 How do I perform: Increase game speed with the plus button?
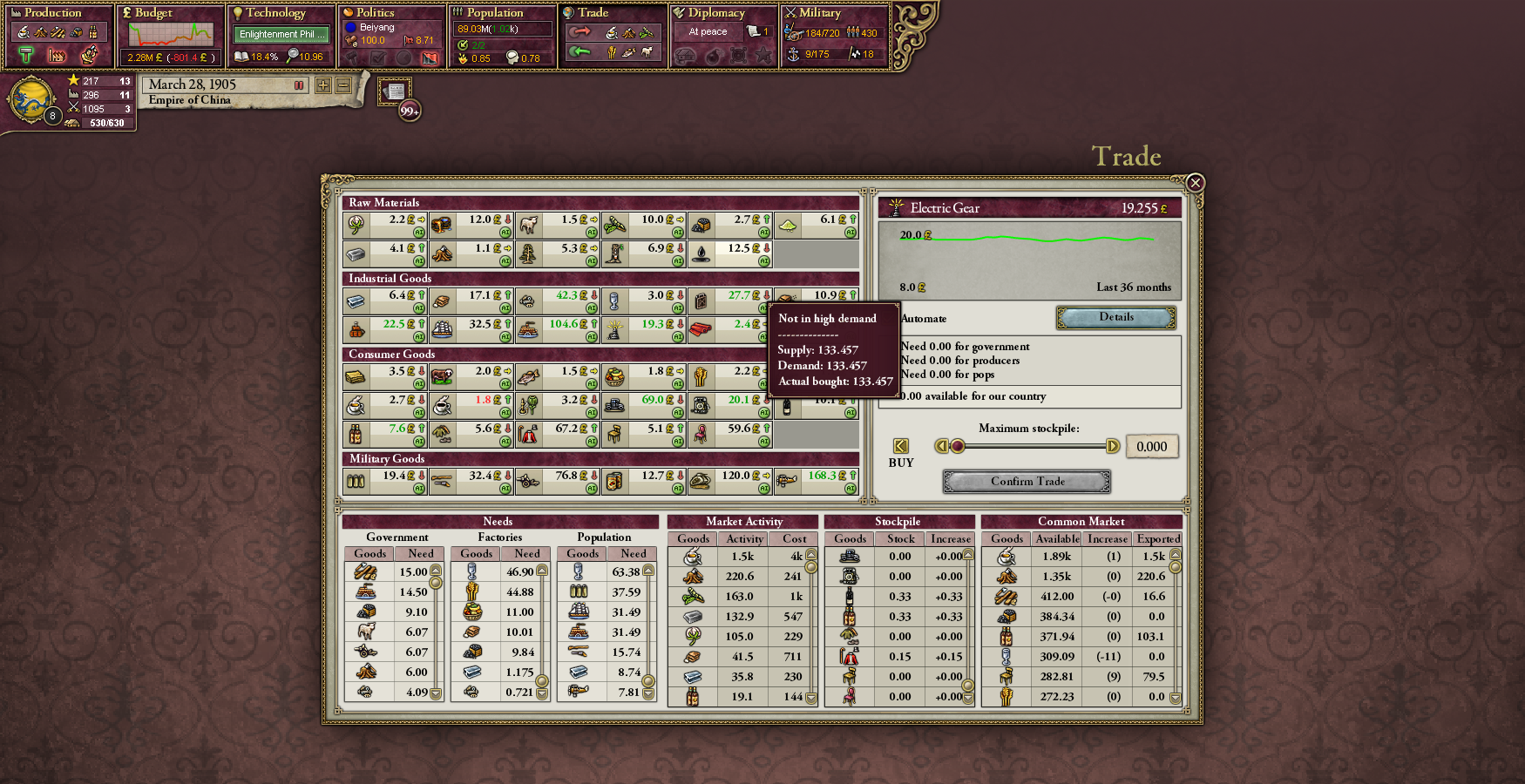tap(323, 85)
